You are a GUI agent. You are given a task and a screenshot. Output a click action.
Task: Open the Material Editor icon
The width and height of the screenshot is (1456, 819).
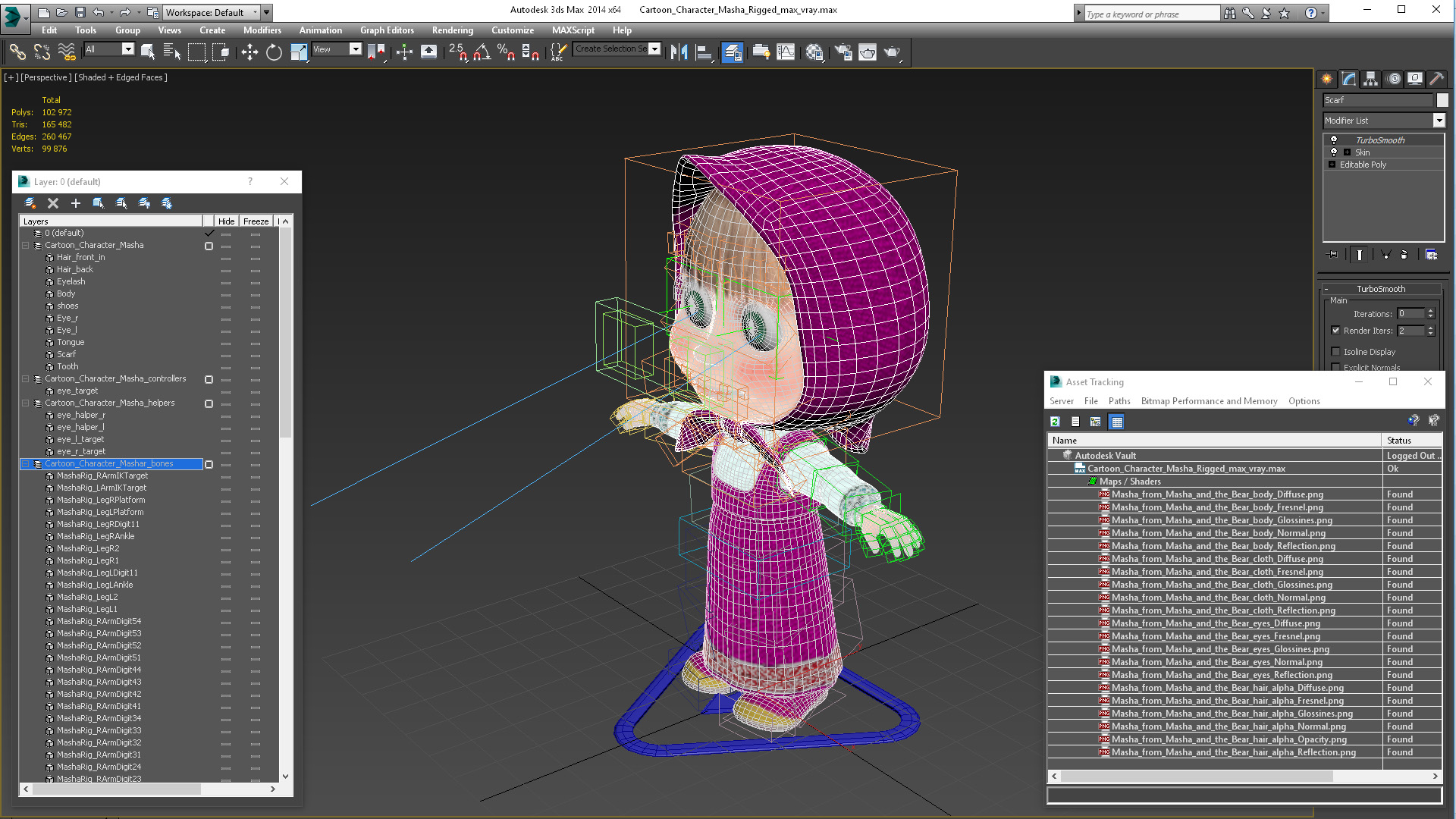click(814, 52)
